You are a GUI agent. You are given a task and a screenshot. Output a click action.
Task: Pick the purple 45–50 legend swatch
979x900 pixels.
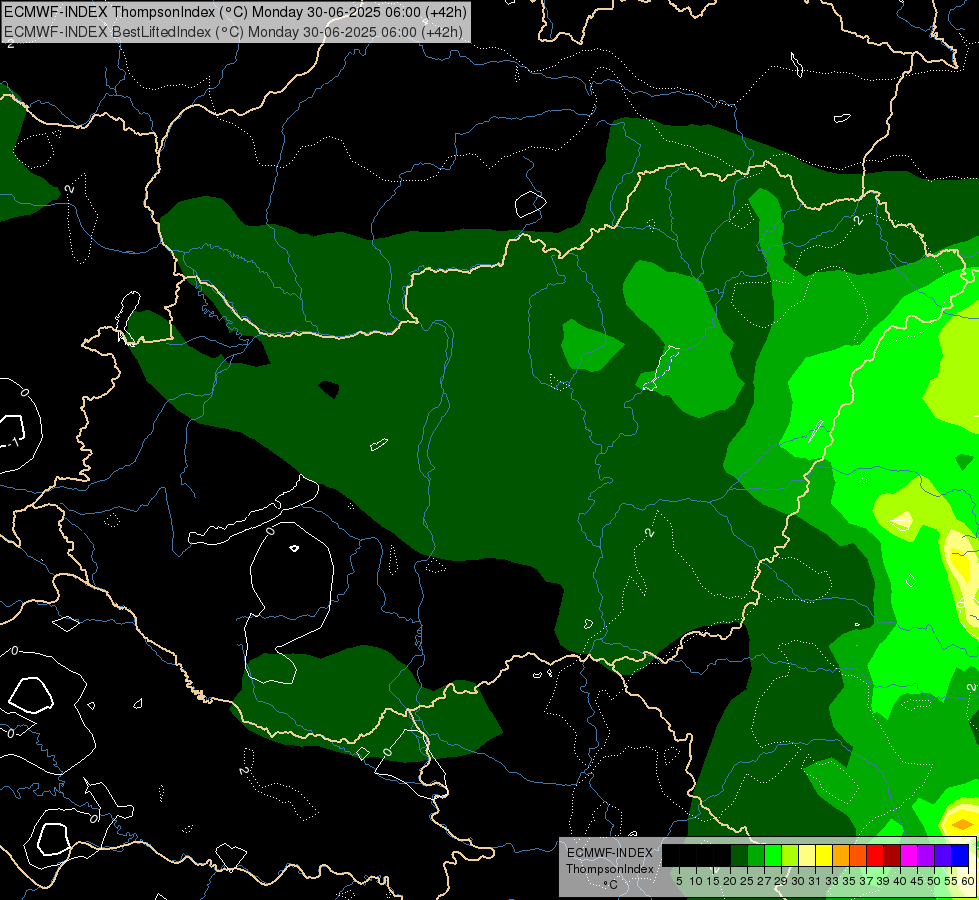[926, 855]
